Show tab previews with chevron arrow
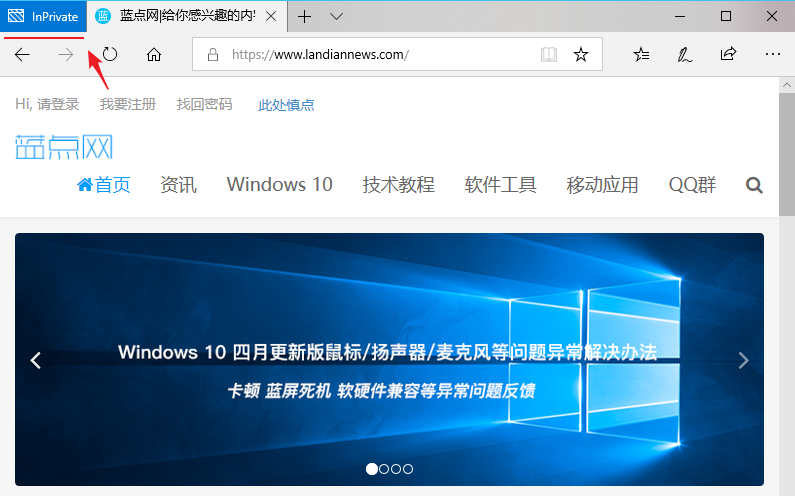Screen dimensions: 795x496 (x=336, y=17)
